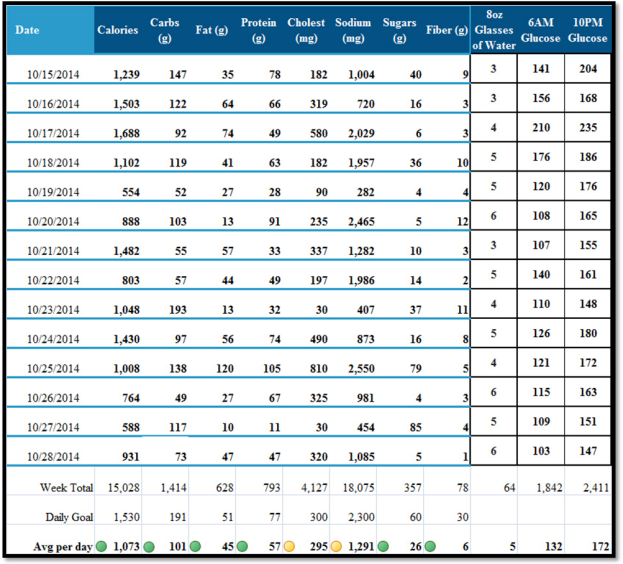The image size is (623, 564).
Task: Click the green indicator next to Protein average 57
Action: point(242,546)
